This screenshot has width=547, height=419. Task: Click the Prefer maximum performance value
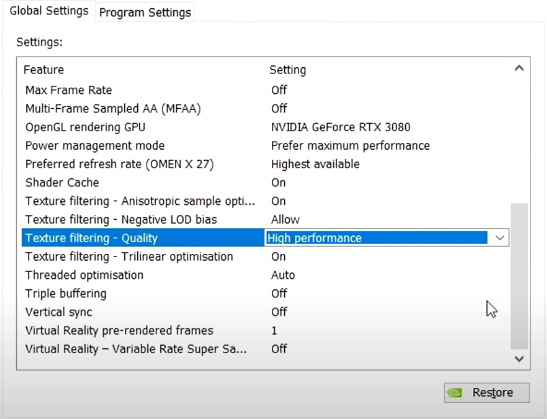pyautogui.click(x=350, y=145)
